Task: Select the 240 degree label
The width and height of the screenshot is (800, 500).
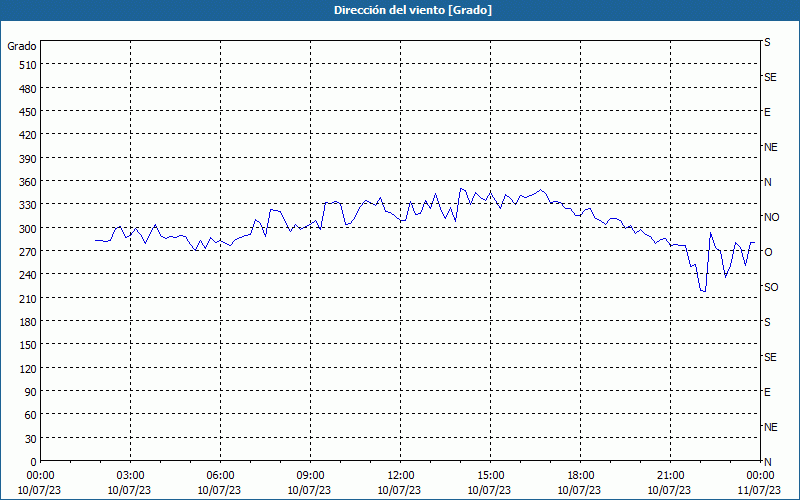Action: 28,276
